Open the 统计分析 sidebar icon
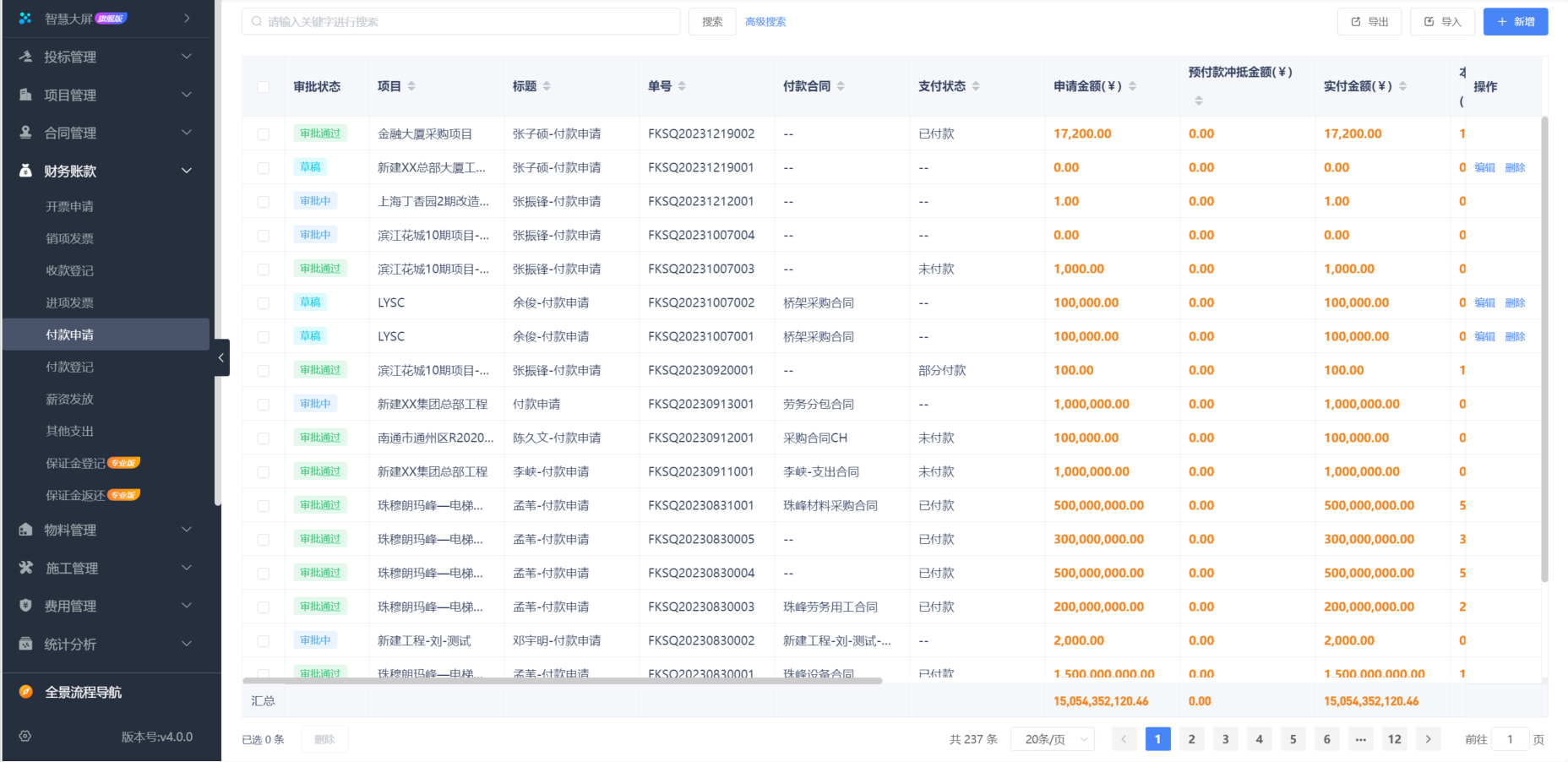The width and height of the screenshot is (1568, 762). pyautogui.click(x=26, y=644)
